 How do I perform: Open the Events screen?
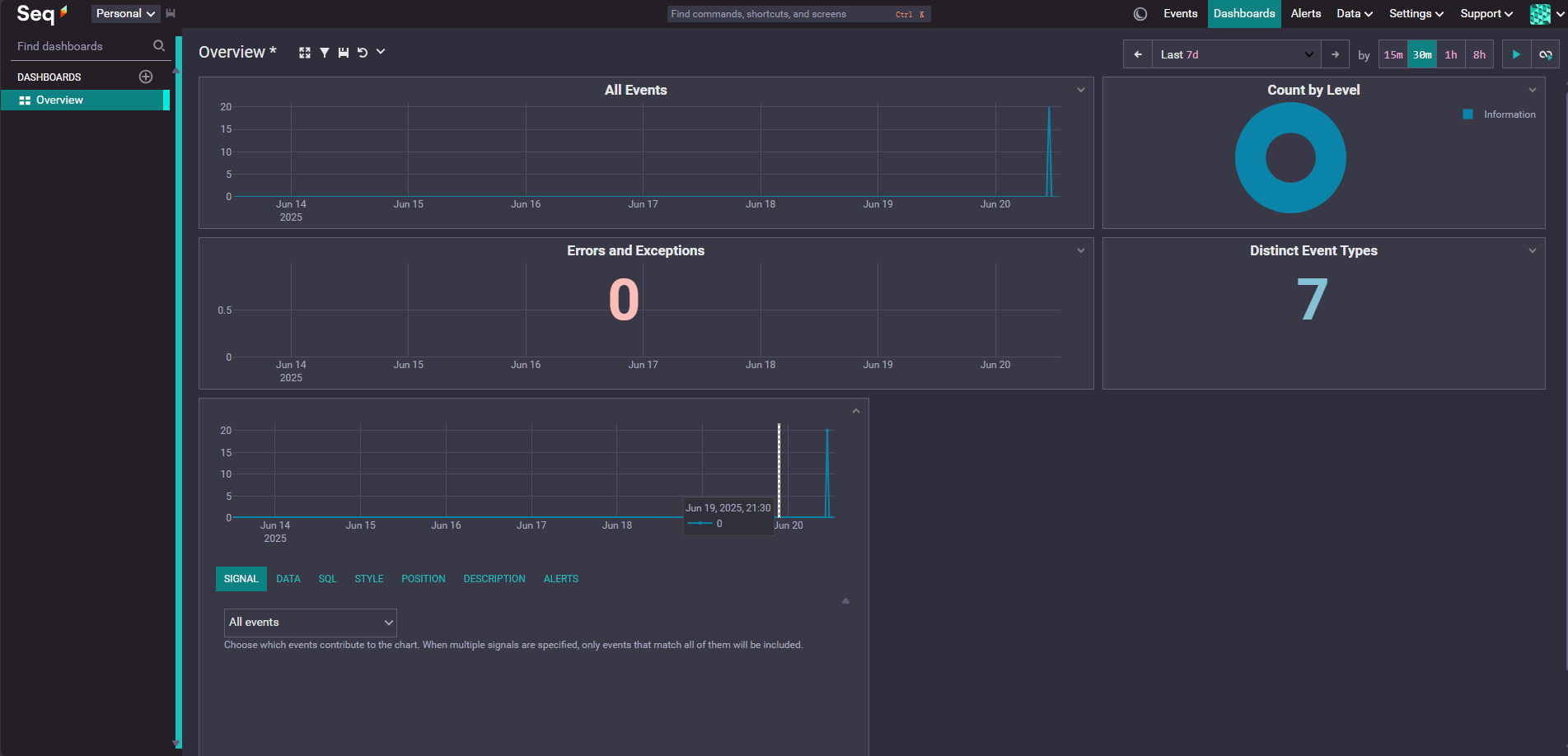[x=1181, y=13]
